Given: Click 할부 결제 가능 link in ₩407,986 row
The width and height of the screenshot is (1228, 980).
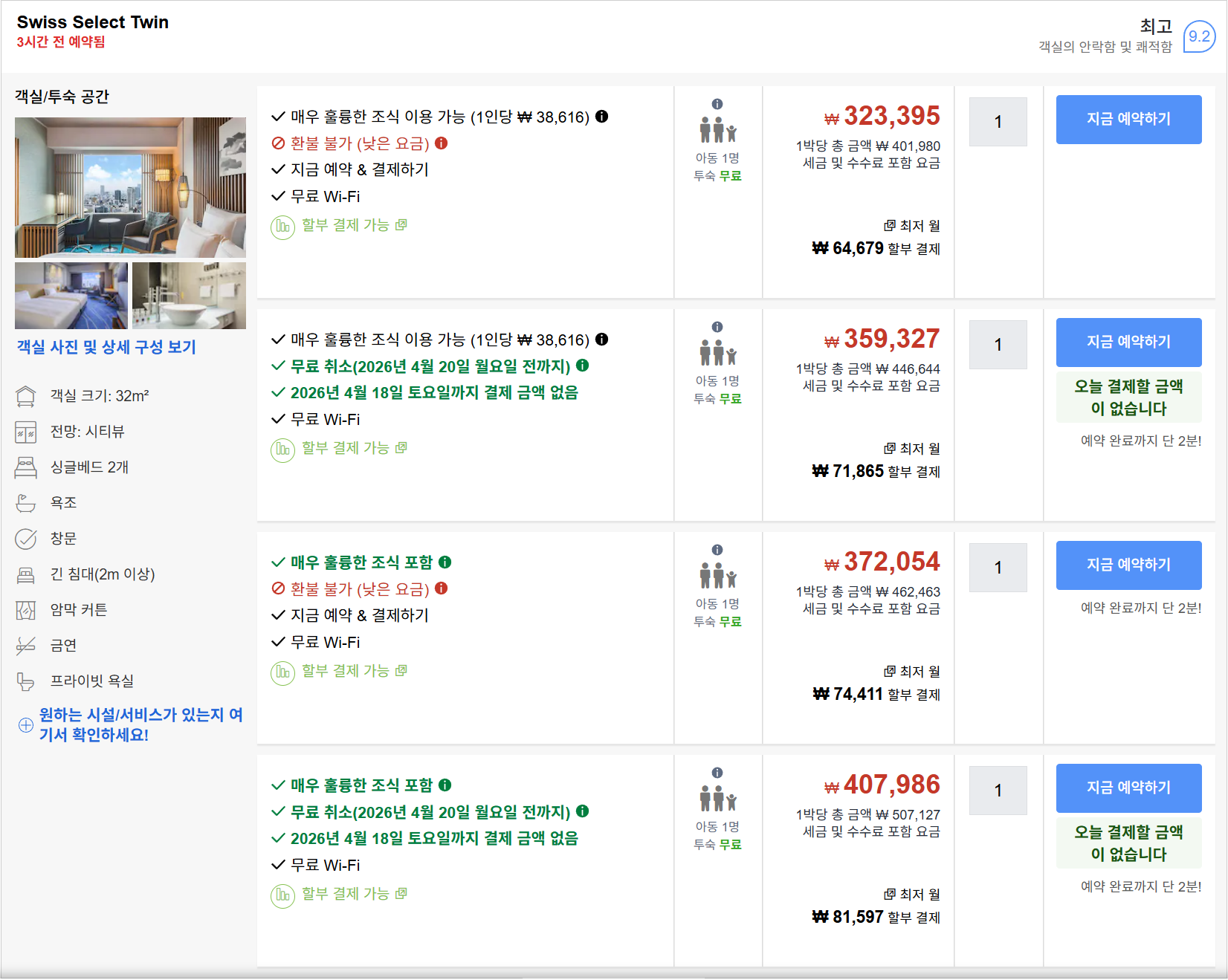Looking at the screenshot, I should point(346,893).
